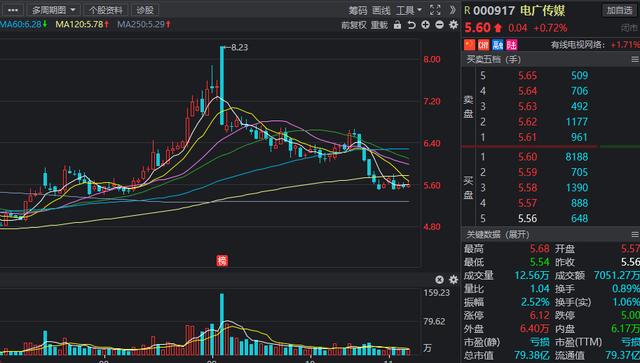The height and width of the screenshot is (363, 640).
Task: Click the 8.00 price axis label
Action: (x=432, y=60)
